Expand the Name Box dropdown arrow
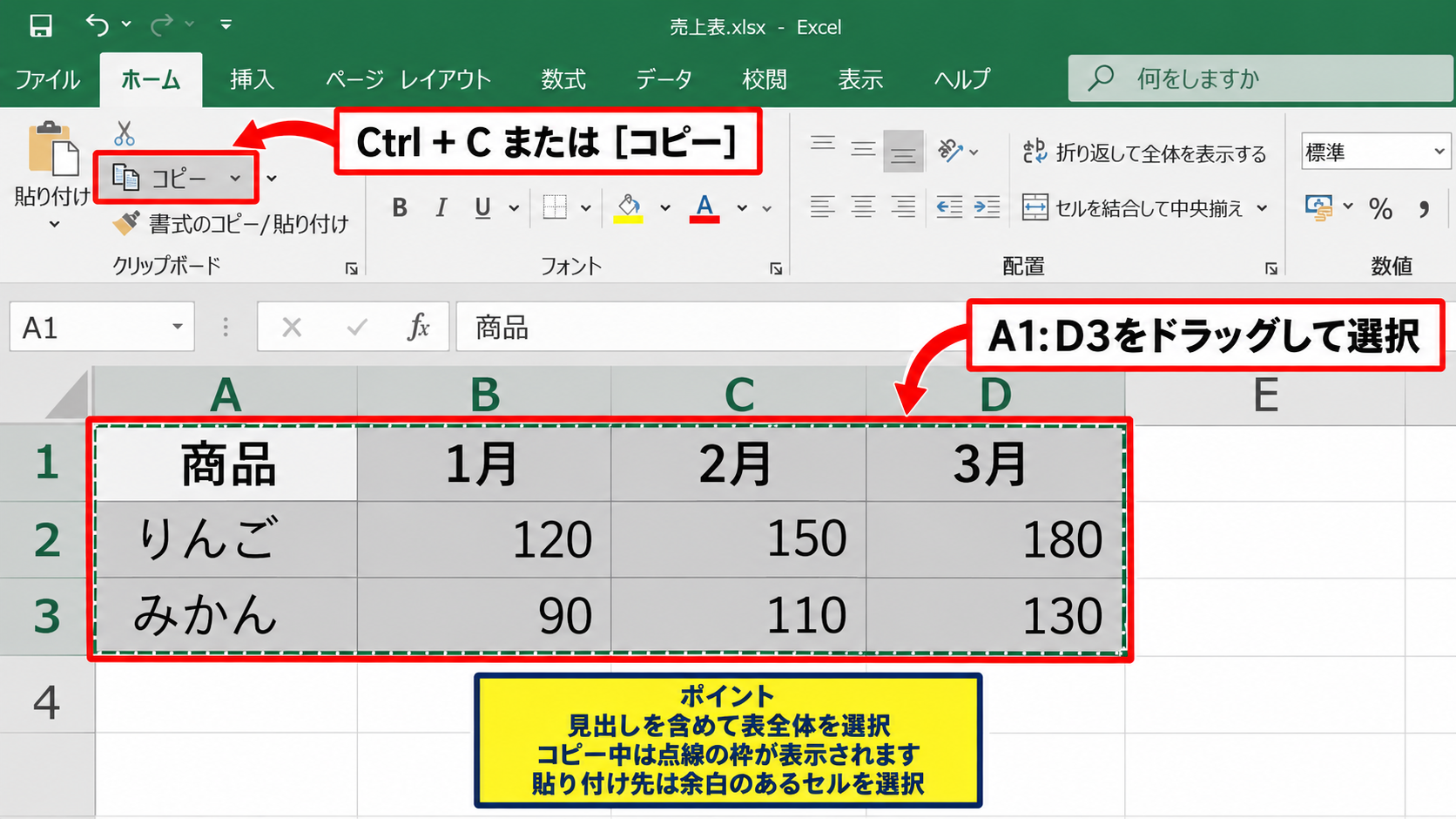 (x=178, y=327)
